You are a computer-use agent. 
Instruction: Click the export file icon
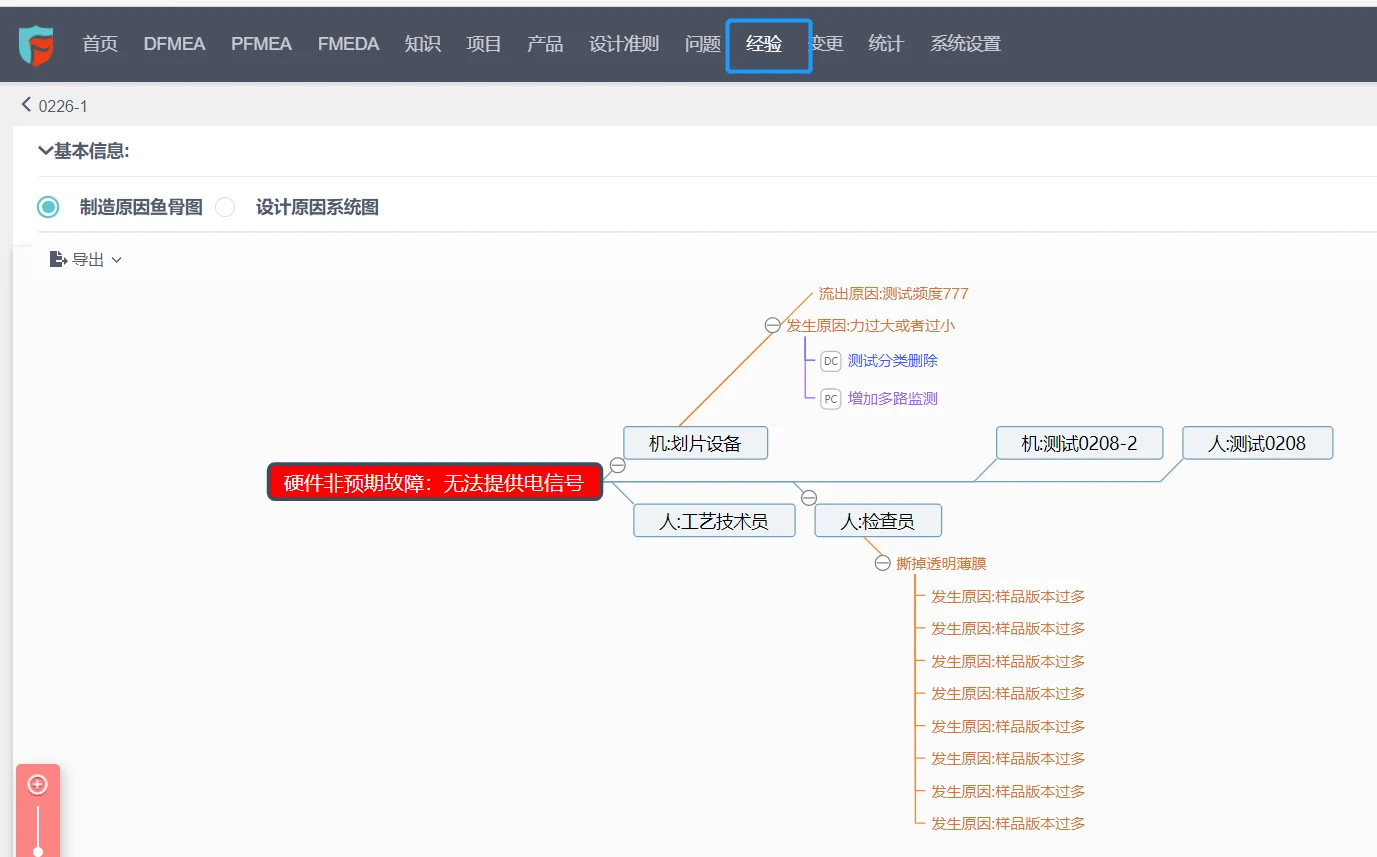click(59, 259)
